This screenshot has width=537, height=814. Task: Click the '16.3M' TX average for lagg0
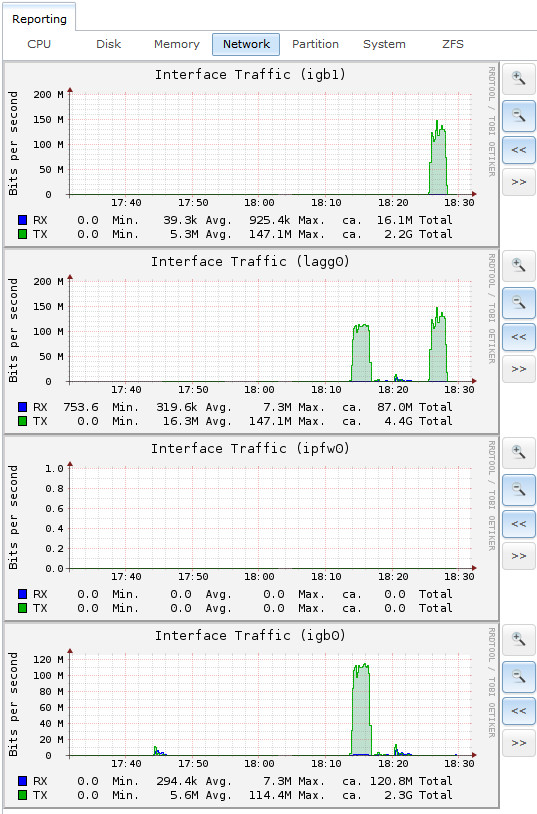click(x=181, y=421)
